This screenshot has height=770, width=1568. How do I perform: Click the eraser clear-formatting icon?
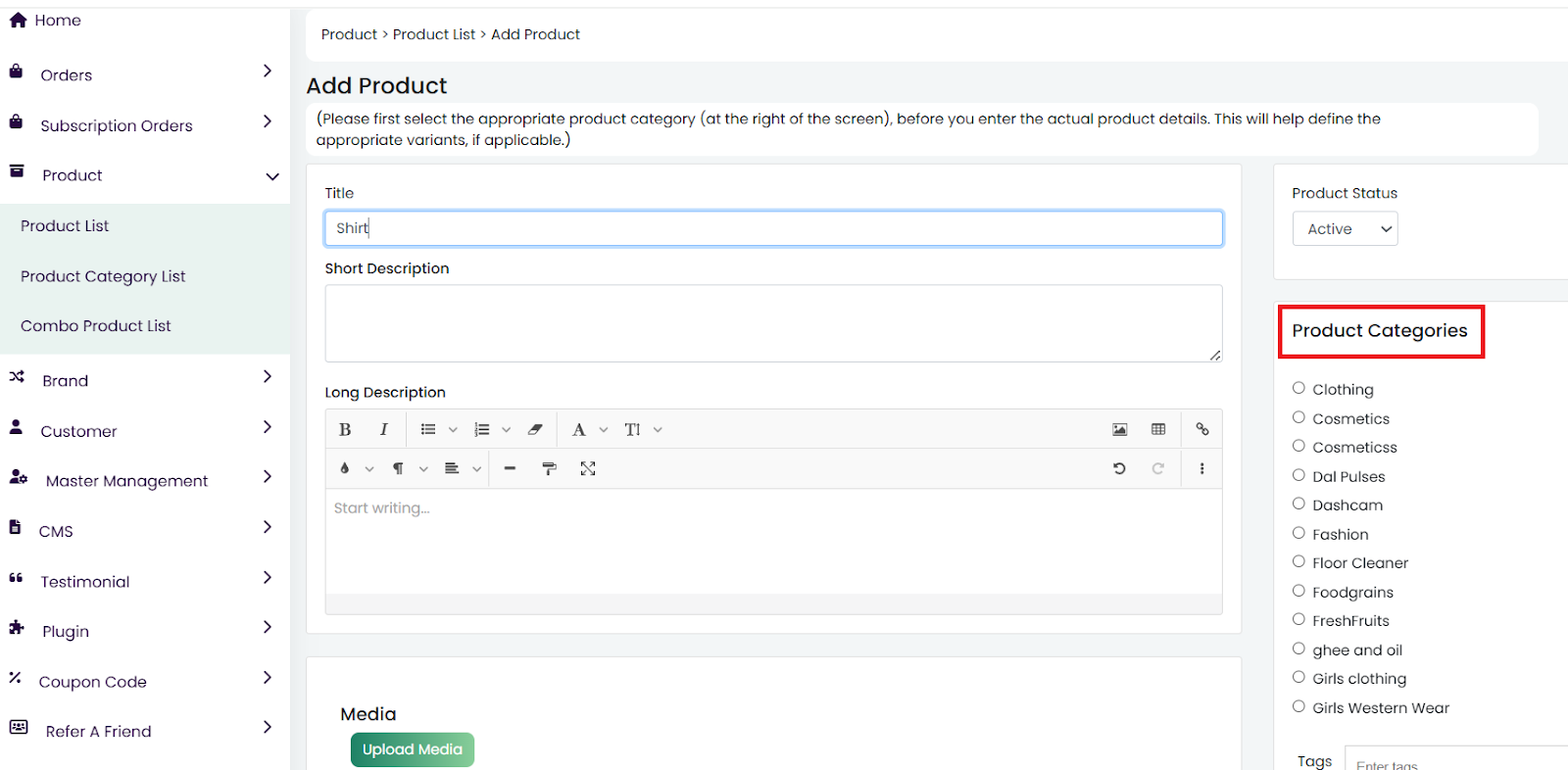[x=535, y=429]
